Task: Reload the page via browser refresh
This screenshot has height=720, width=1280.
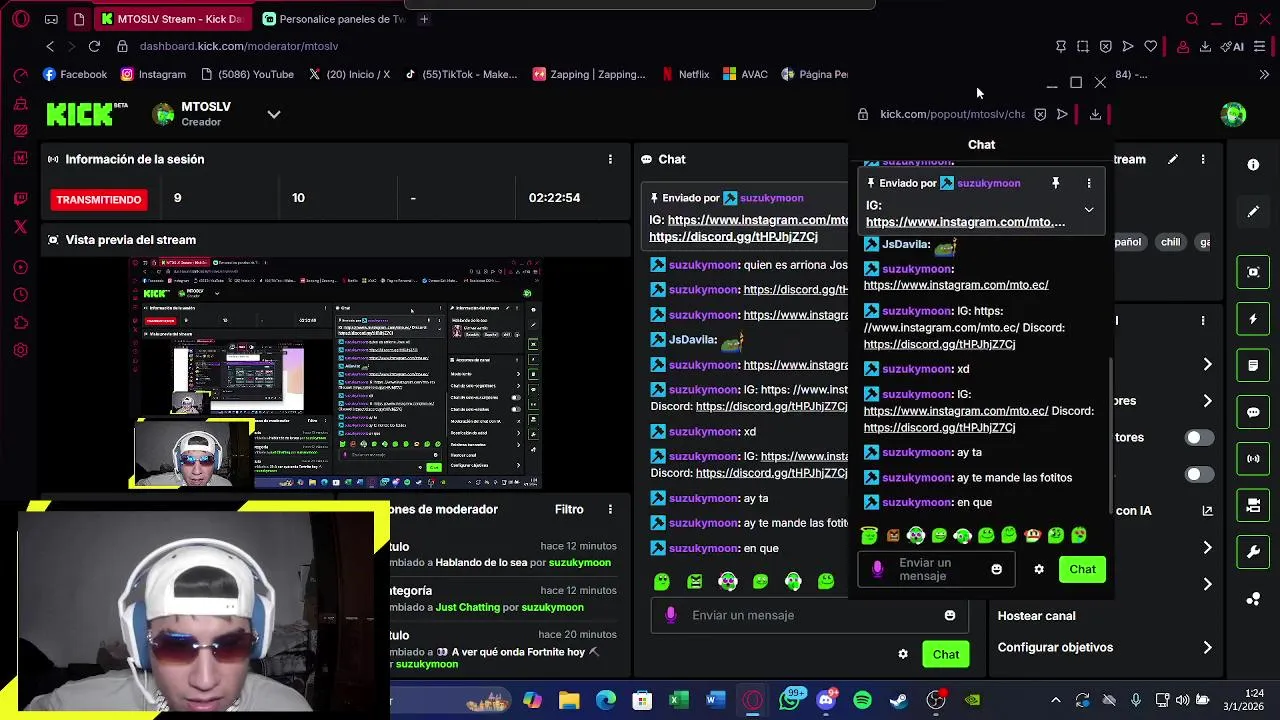Action: pos(94,46)
